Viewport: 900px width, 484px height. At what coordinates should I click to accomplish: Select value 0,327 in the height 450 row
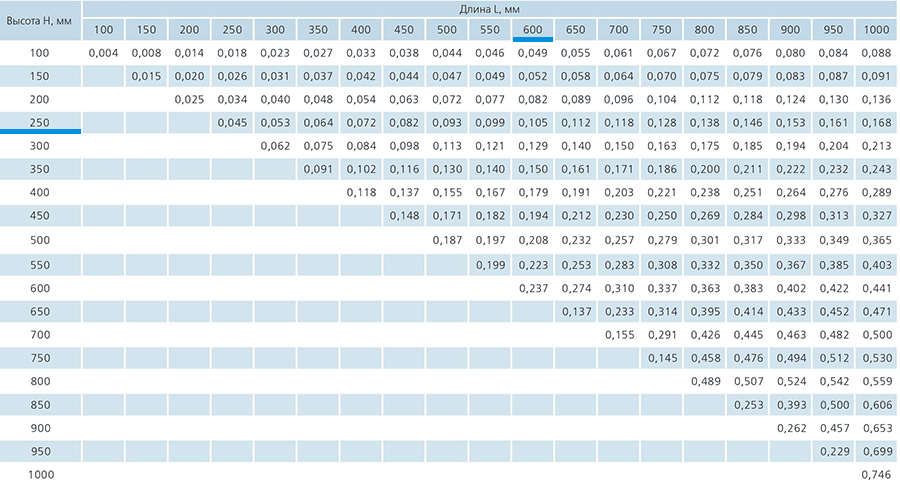pos(876,216)
